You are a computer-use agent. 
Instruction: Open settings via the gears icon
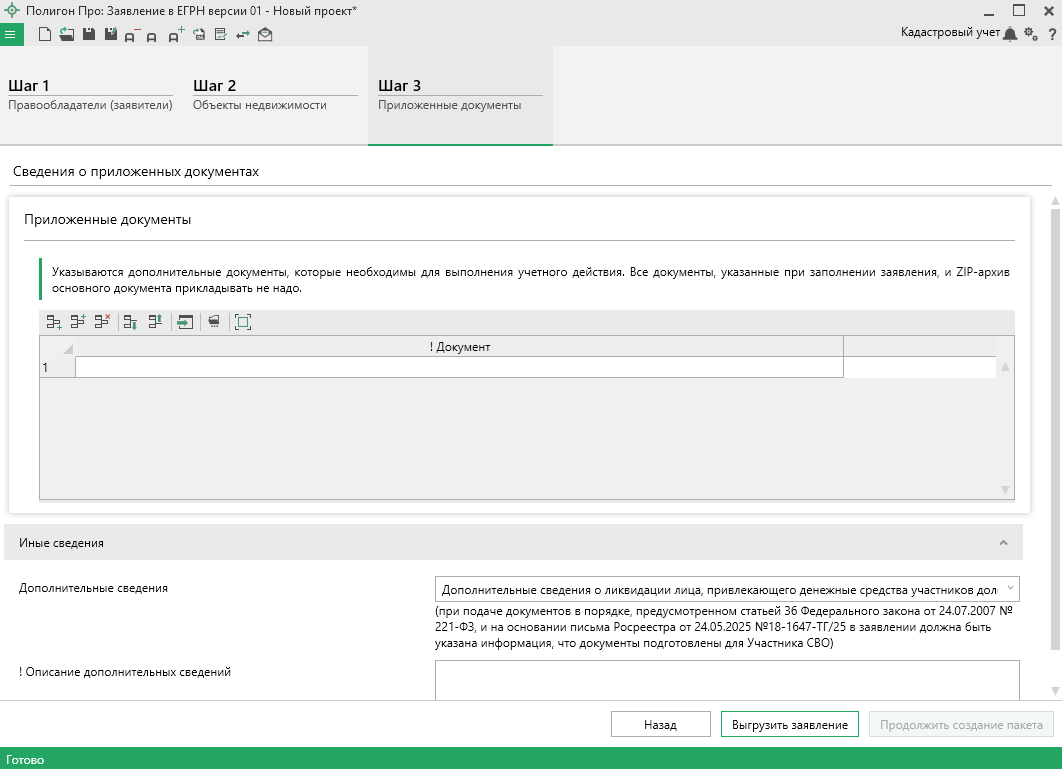point(1031,34)
